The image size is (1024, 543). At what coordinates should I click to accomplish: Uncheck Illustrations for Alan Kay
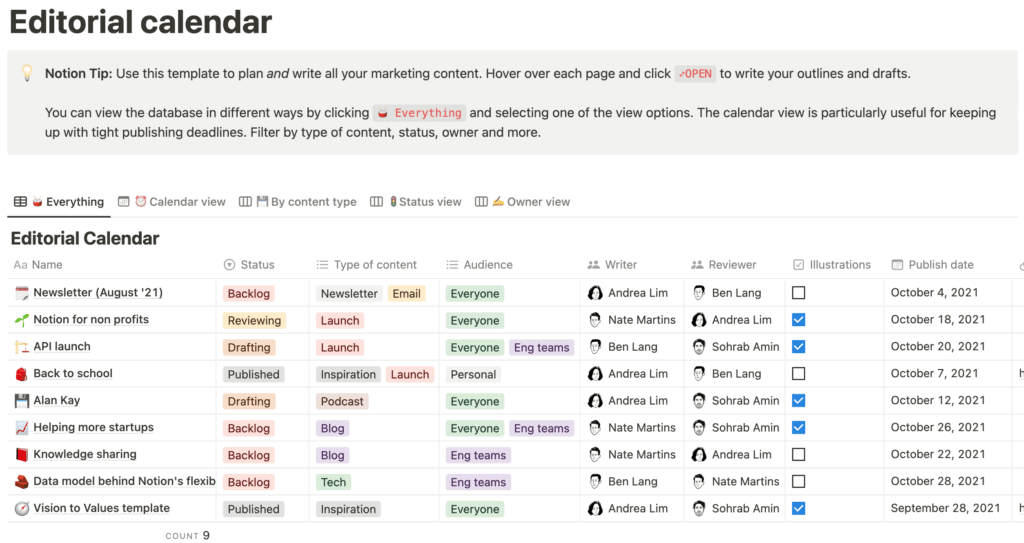click(798, 401)
